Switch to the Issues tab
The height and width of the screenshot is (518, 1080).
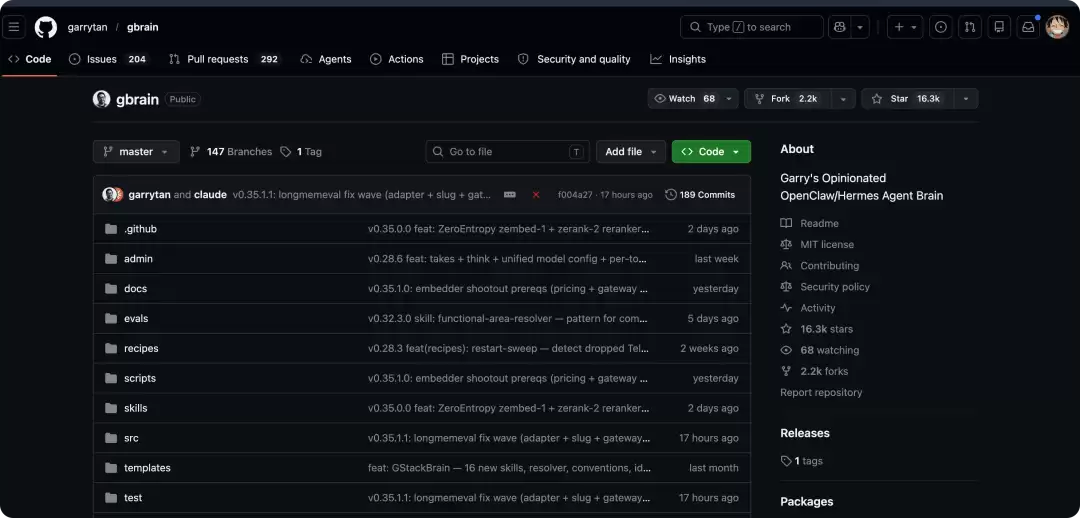pyautogui.click(x=109, y=59)
